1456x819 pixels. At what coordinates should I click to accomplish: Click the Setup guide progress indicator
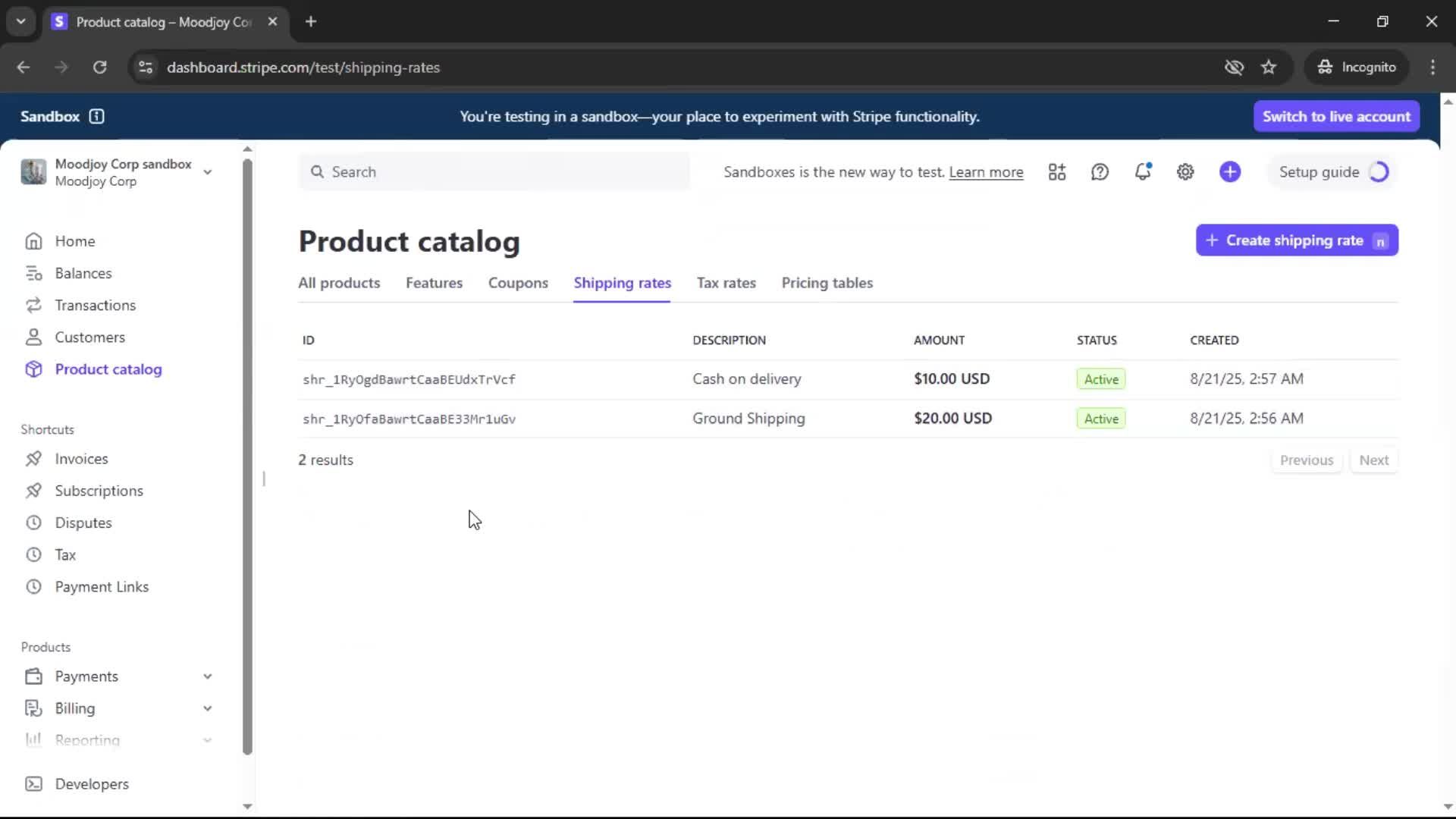point(1378,172)
